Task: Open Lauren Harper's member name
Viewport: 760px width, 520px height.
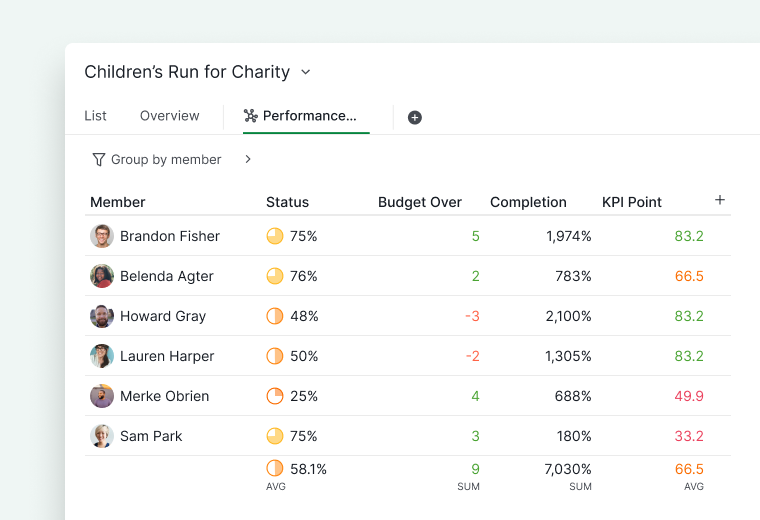Action: coord(167,356)
